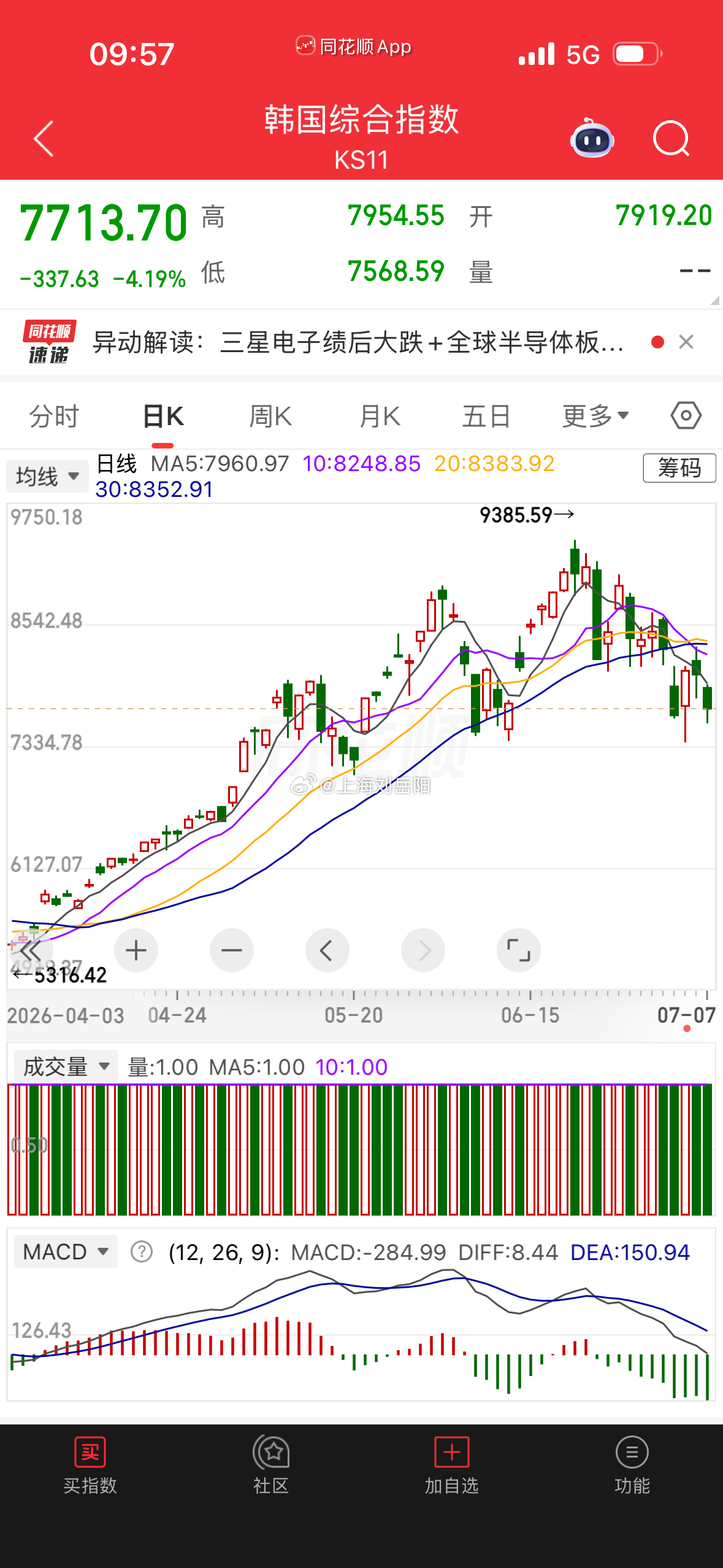Switch to 周K tab
This screenshot has height=1568, width=723.
270,416
